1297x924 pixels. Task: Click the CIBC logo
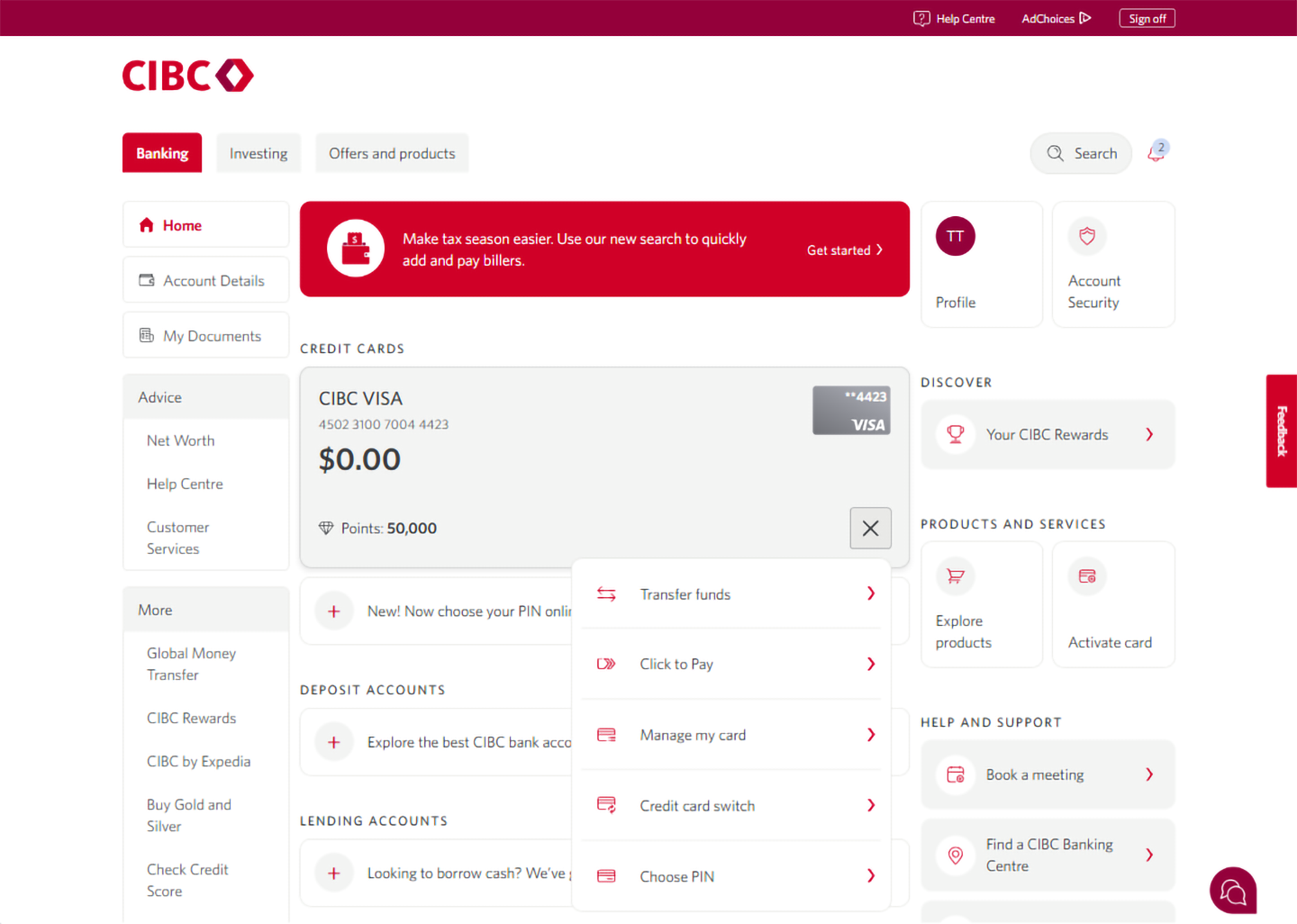pyautogui.click(x=188, y=76)
